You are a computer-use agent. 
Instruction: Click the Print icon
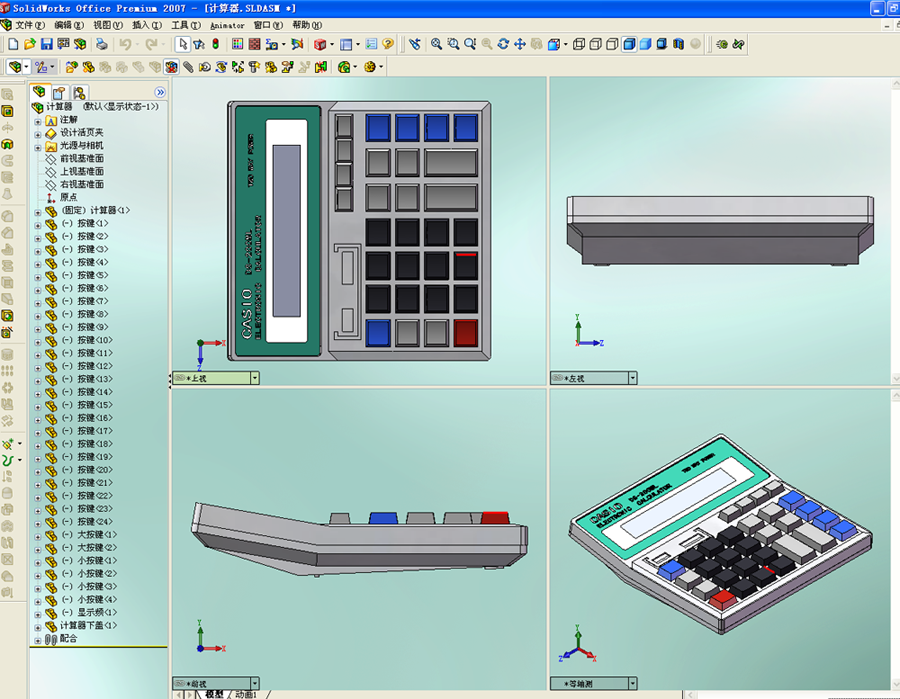pyautogui.click(x=102, y=44)
